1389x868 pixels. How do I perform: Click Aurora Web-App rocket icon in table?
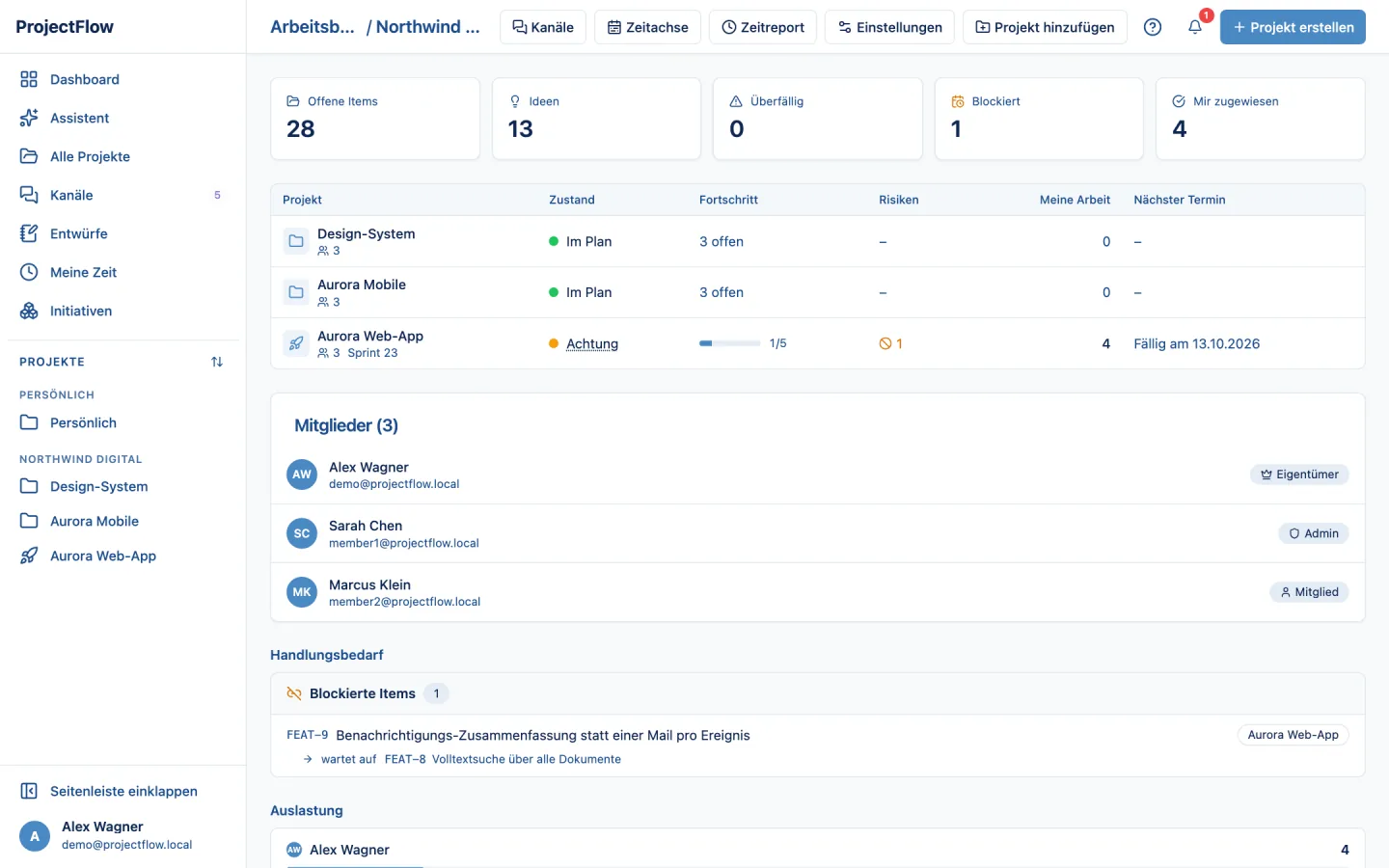pos(296,343)
